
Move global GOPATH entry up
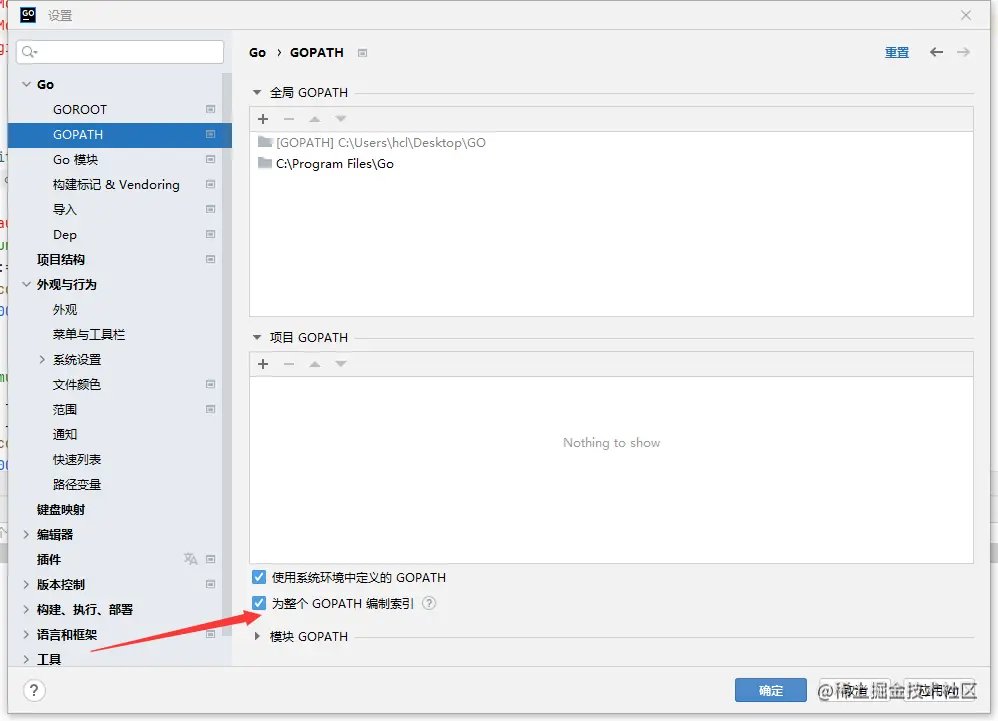click(314, 119)
